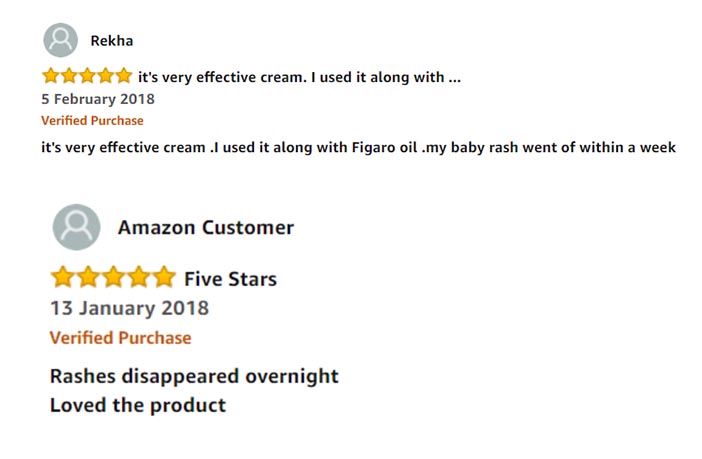
Task: Select the five-star rating on Rekha's review
Action: [x=87, y=76]
